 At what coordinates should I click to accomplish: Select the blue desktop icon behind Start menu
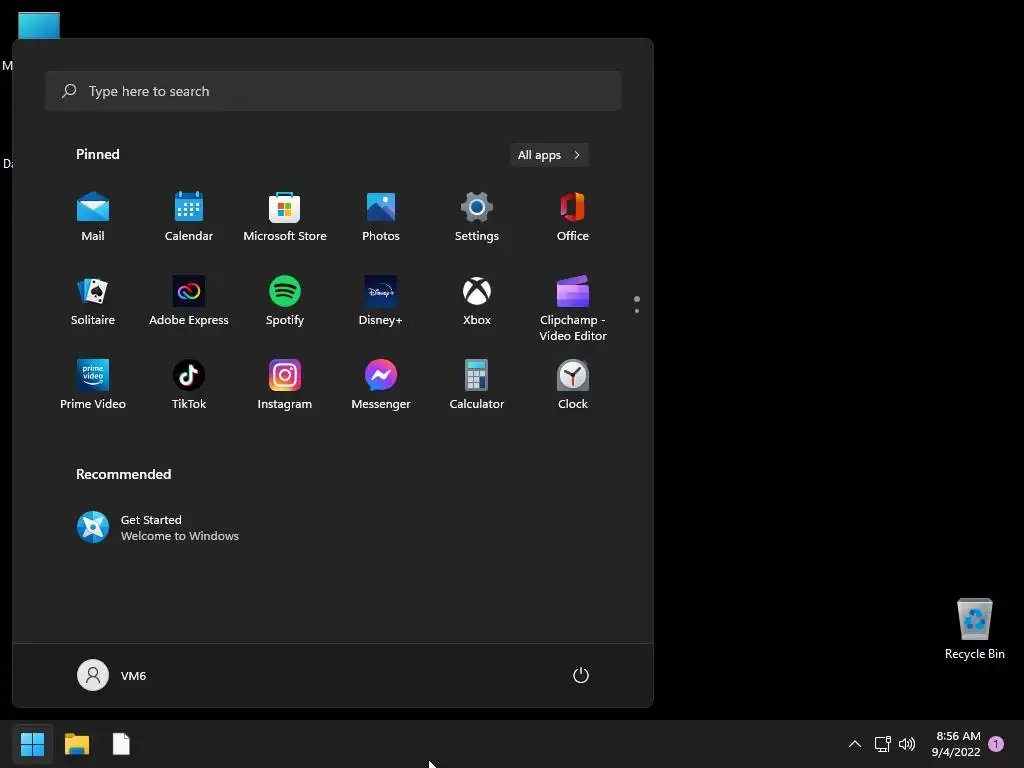click(x=39, y=25)
